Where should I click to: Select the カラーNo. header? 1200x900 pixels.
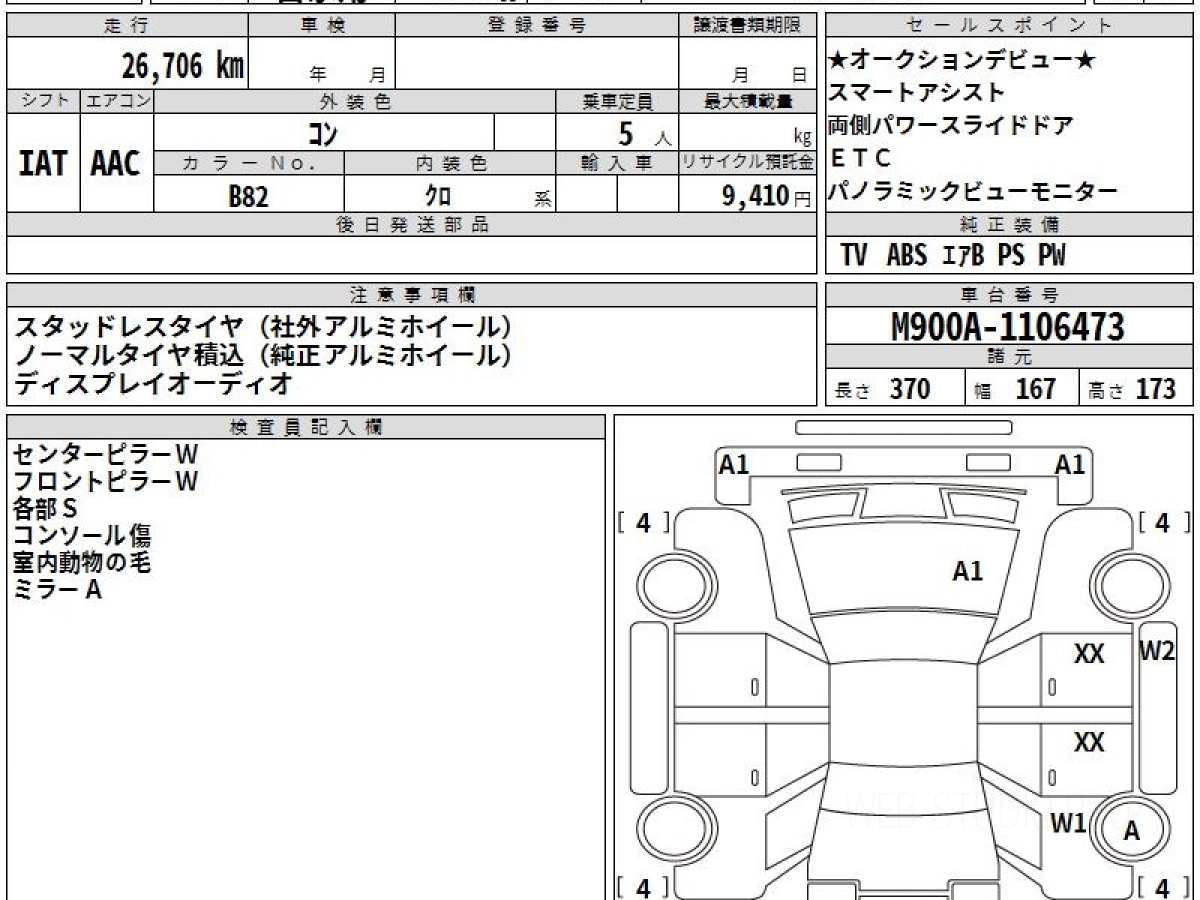pyautogui.click(x=249, y=163)
